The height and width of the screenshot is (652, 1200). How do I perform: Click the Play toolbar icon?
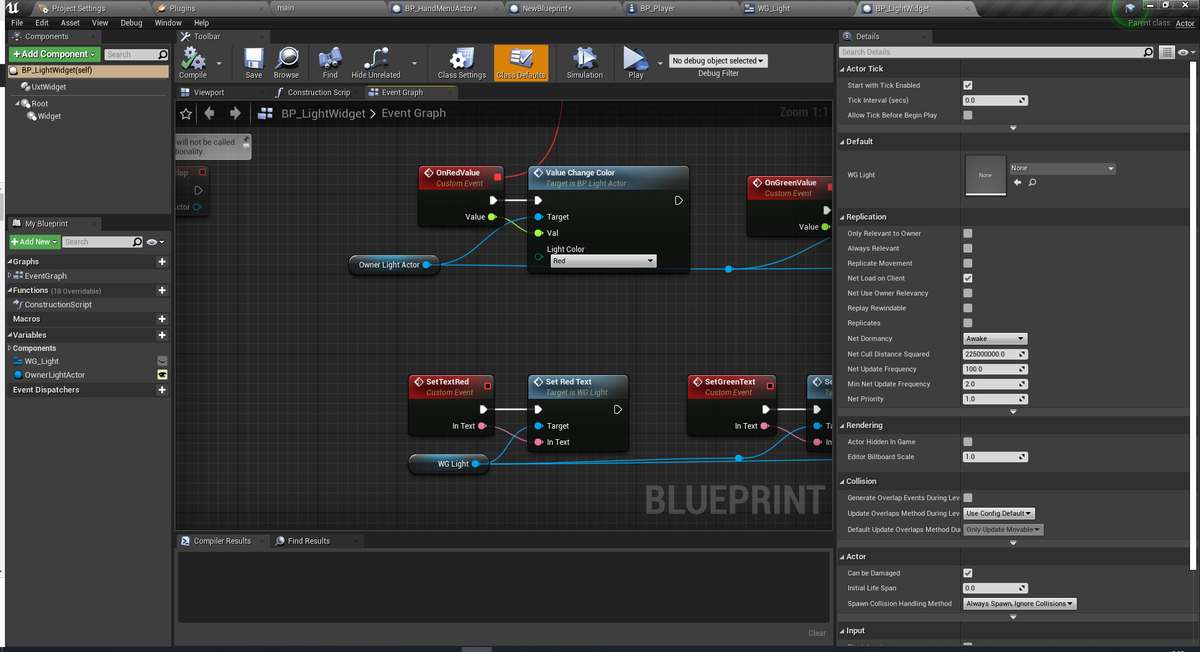point(636,62)
